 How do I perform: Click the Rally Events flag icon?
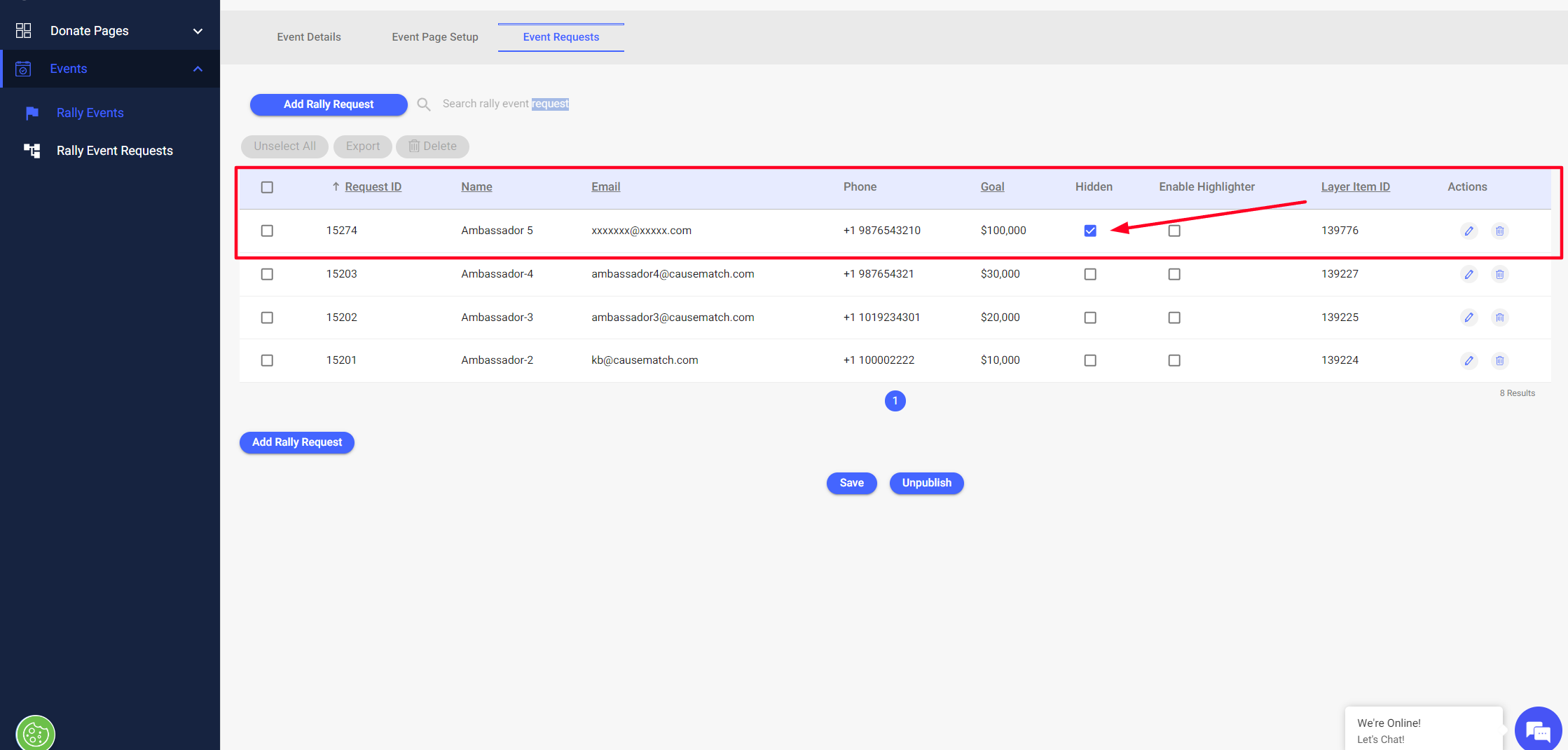[x=32, y=113]
